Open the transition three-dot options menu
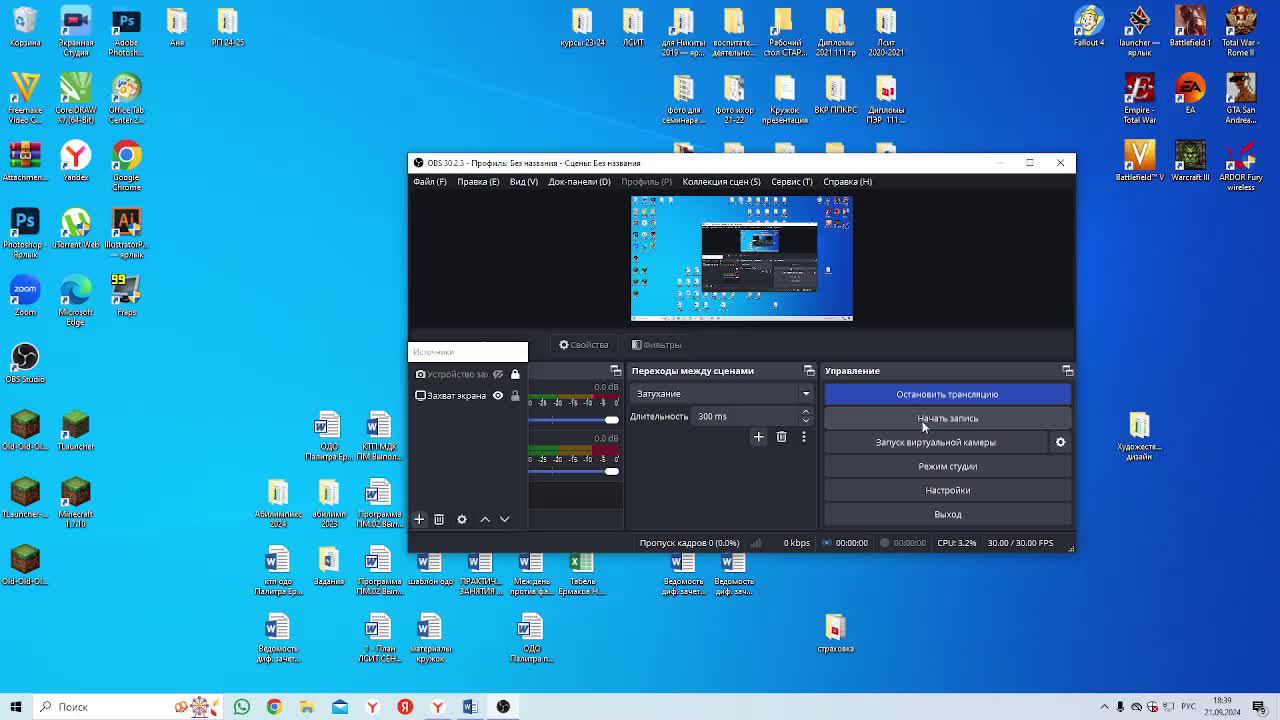1280x720 pixels. (x=803, y=437)
